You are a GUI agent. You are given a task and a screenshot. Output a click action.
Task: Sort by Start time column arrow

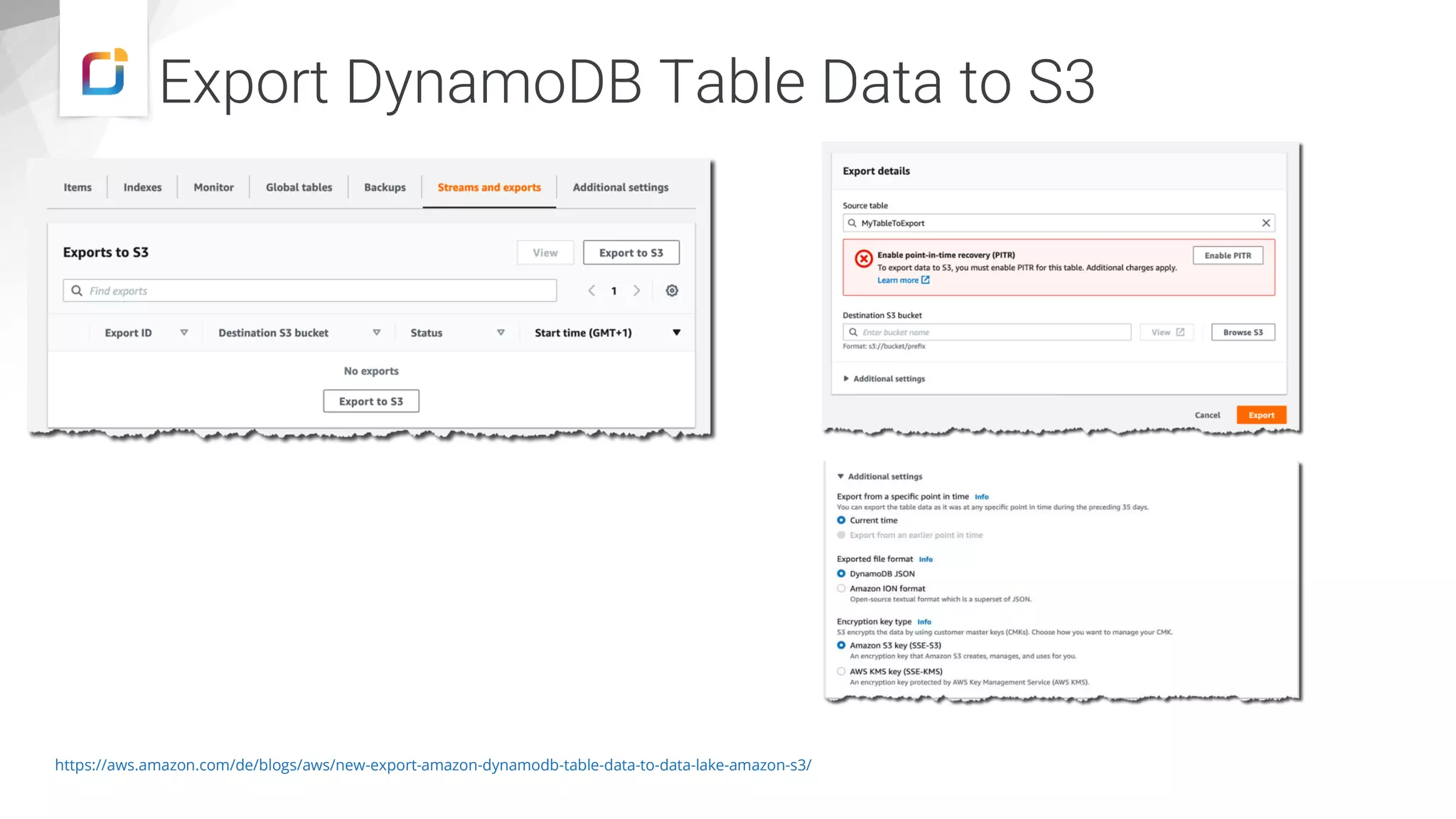point(676,333)
